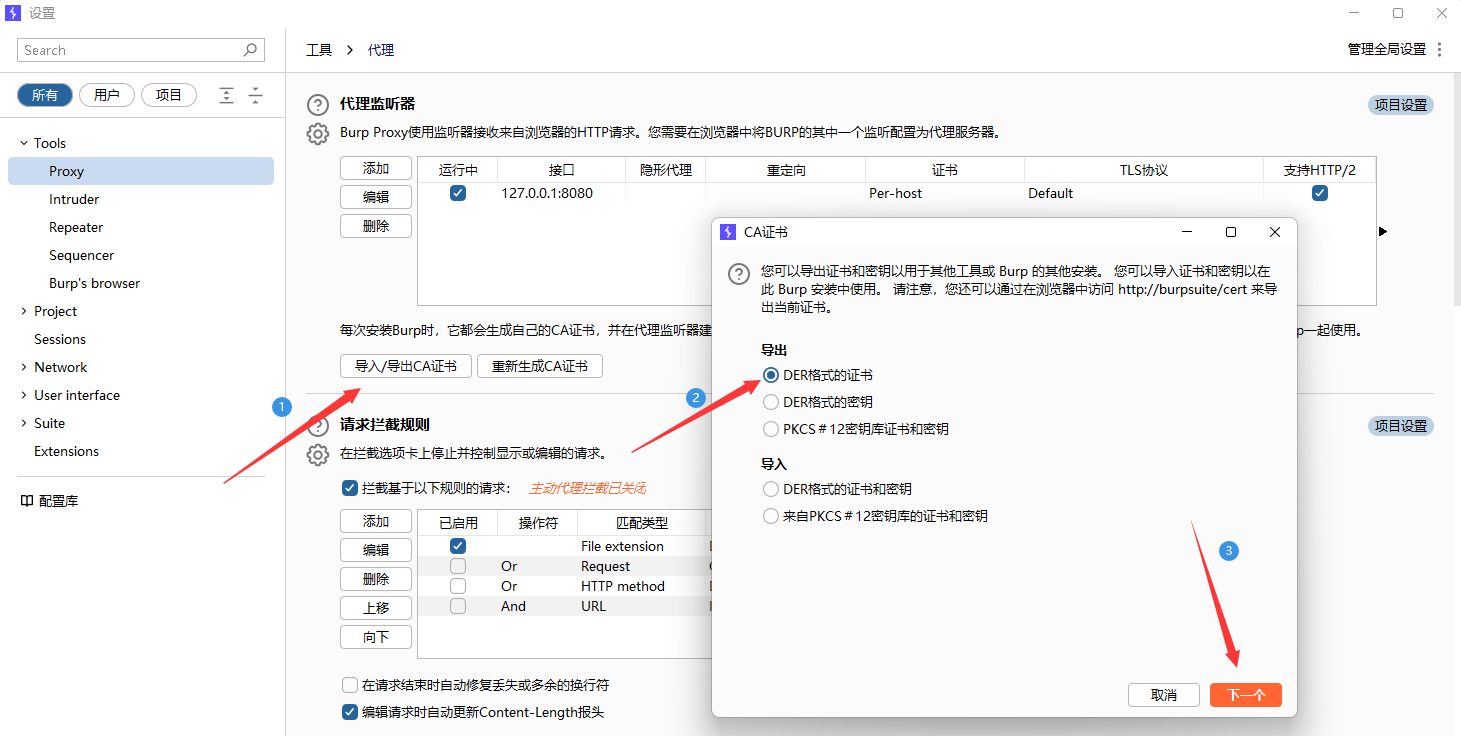Expand the Project tree node

click(x=24, y=311)
